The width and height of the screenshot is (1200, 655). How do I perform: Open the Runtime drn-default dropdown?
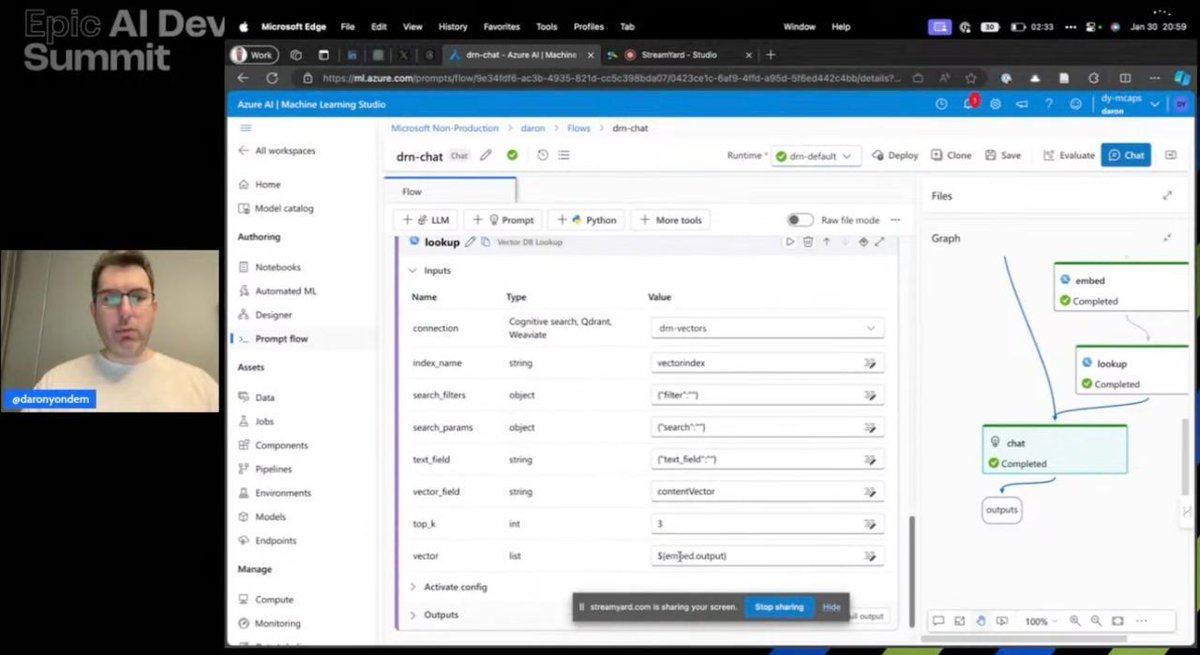pyautogui.click(x=816, y=155)
